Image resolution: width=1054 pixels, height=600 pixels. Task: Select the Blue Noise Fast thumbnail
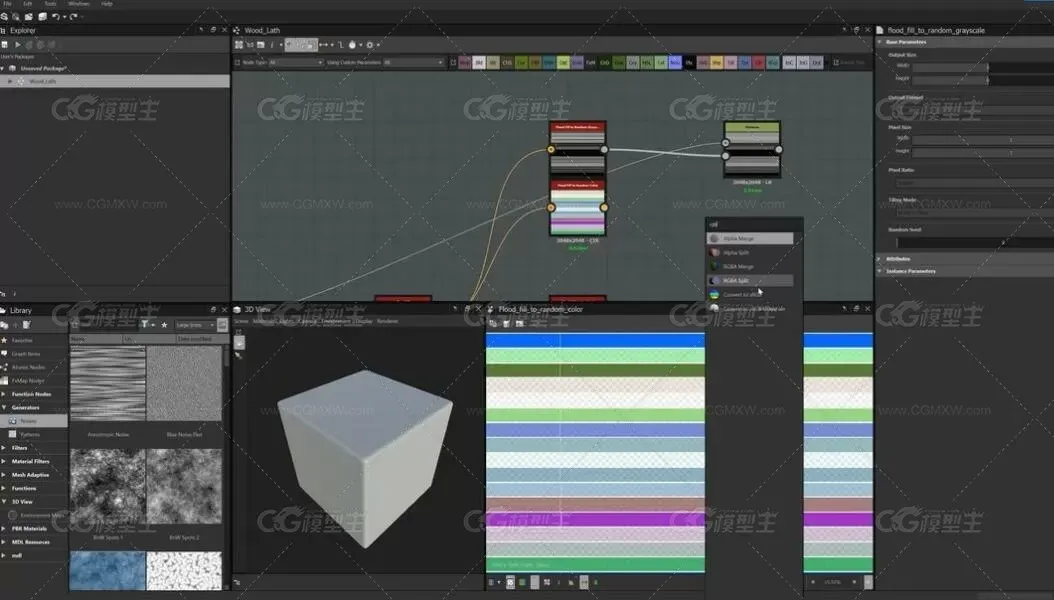(x=184, y=384)
